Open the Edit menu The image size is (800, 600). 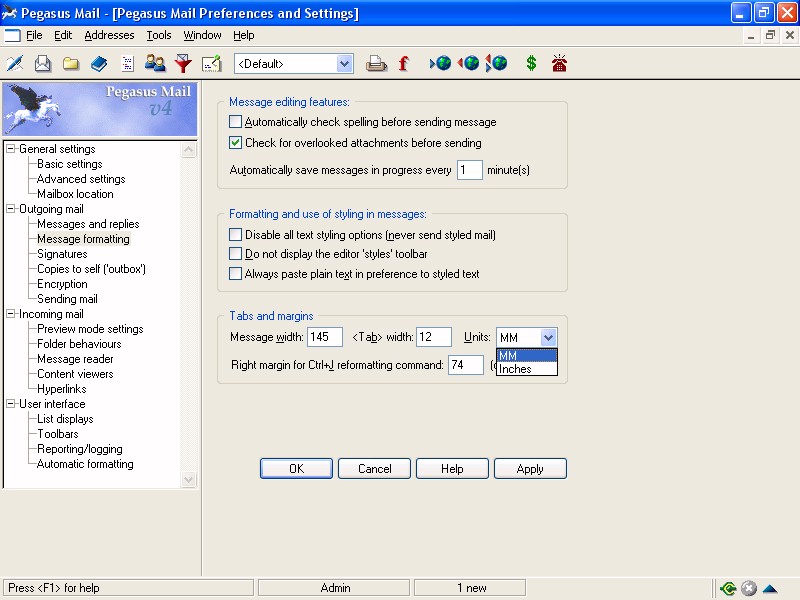(63, 35)
